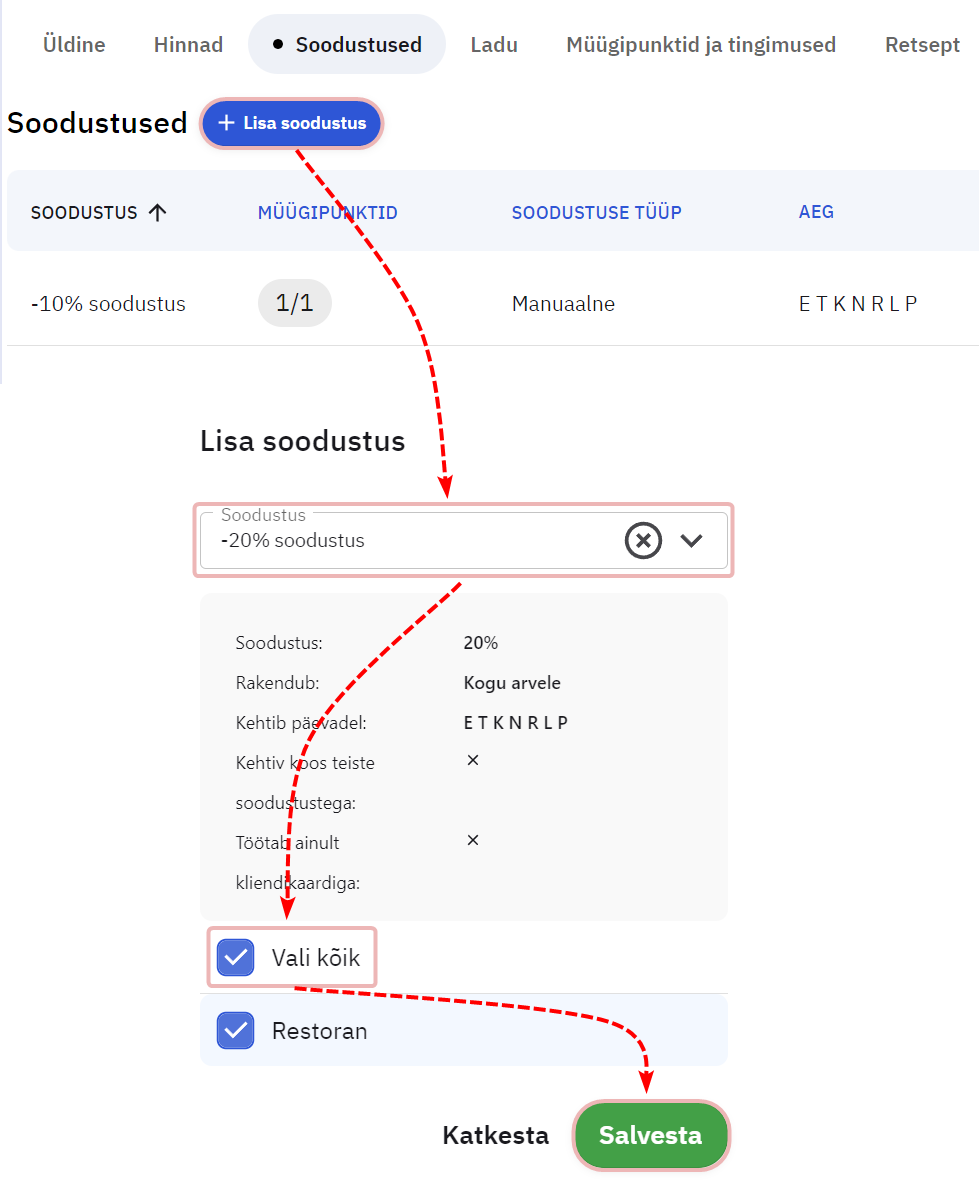This screenshot has height=1184, width=979.
Task: Click into the Soodustus combo field
Action: [x=400, y=541]
